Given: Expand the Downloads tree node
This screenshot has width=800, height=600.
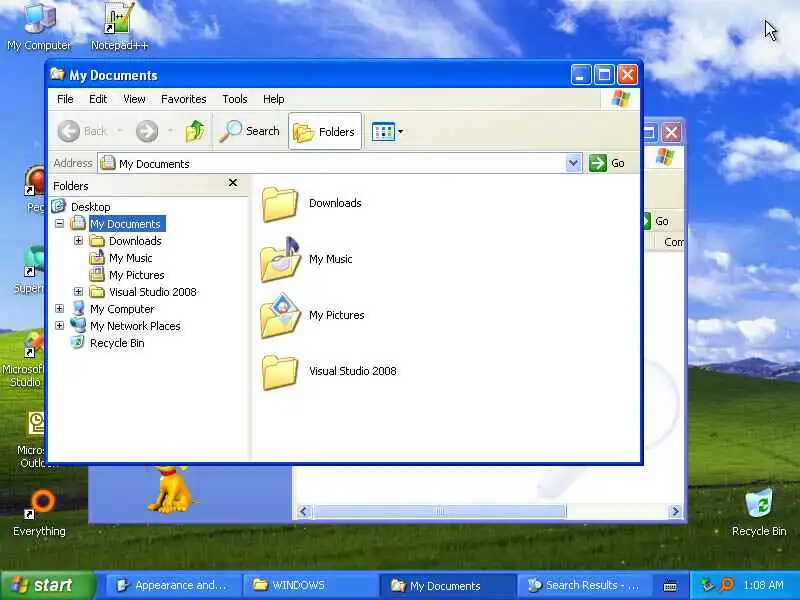Looking at the screenshot, I should click(x=79, y=240).
